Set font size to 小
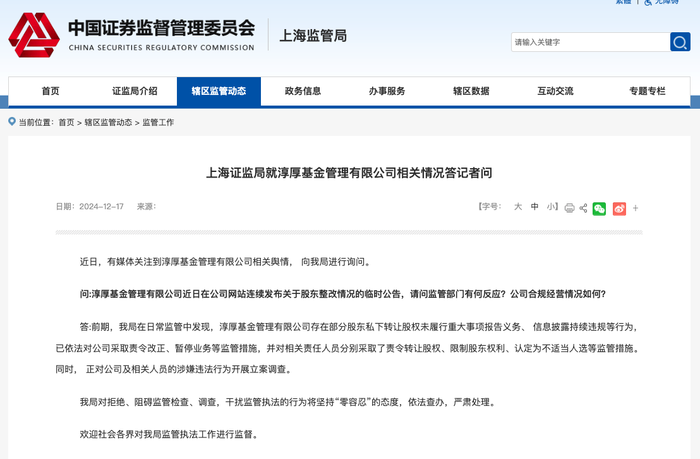Screen dimensions: 700x459 pos(551,206)
